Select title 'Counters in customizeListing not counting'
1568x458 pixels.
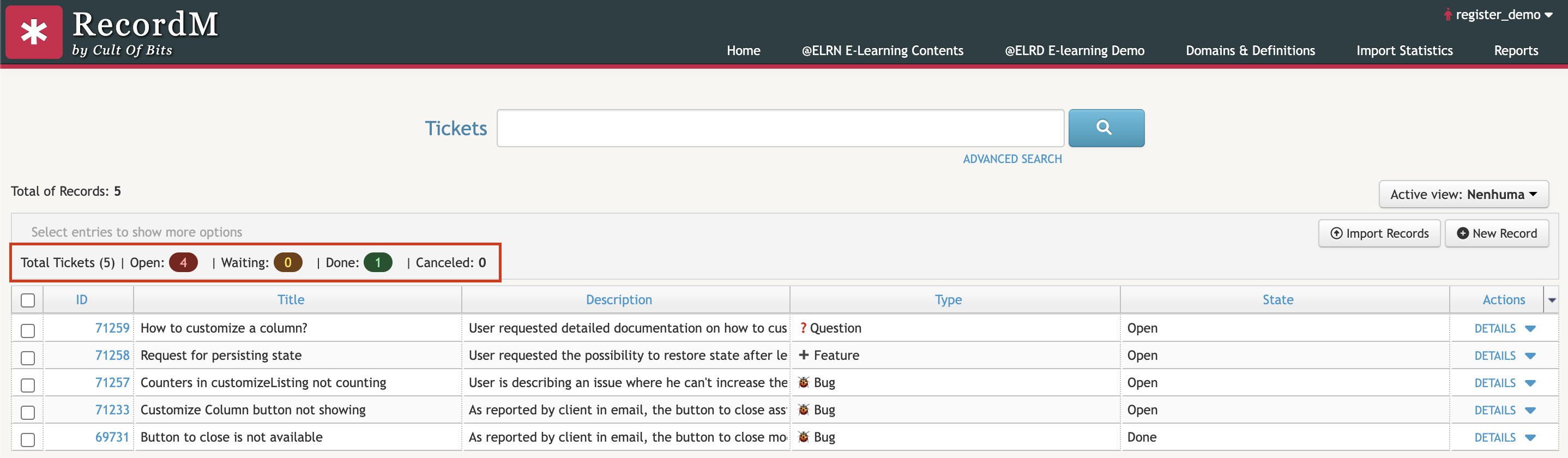tap(263, 382)
